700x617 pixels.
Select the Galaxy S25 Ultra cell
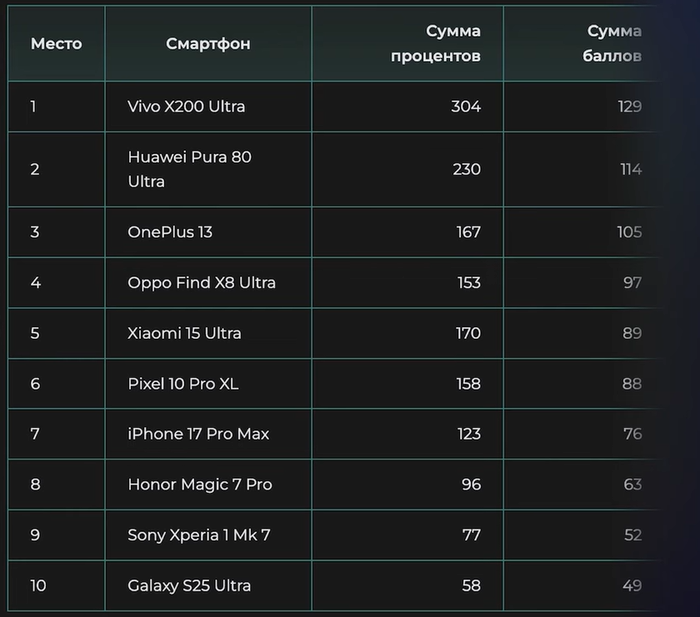coord(189,585)
